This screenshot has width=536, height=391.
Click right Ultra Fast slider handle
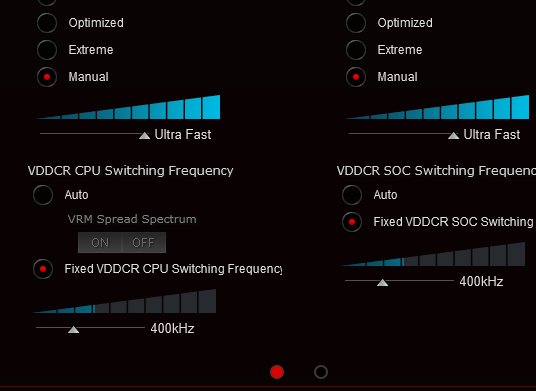click(454, 135)
